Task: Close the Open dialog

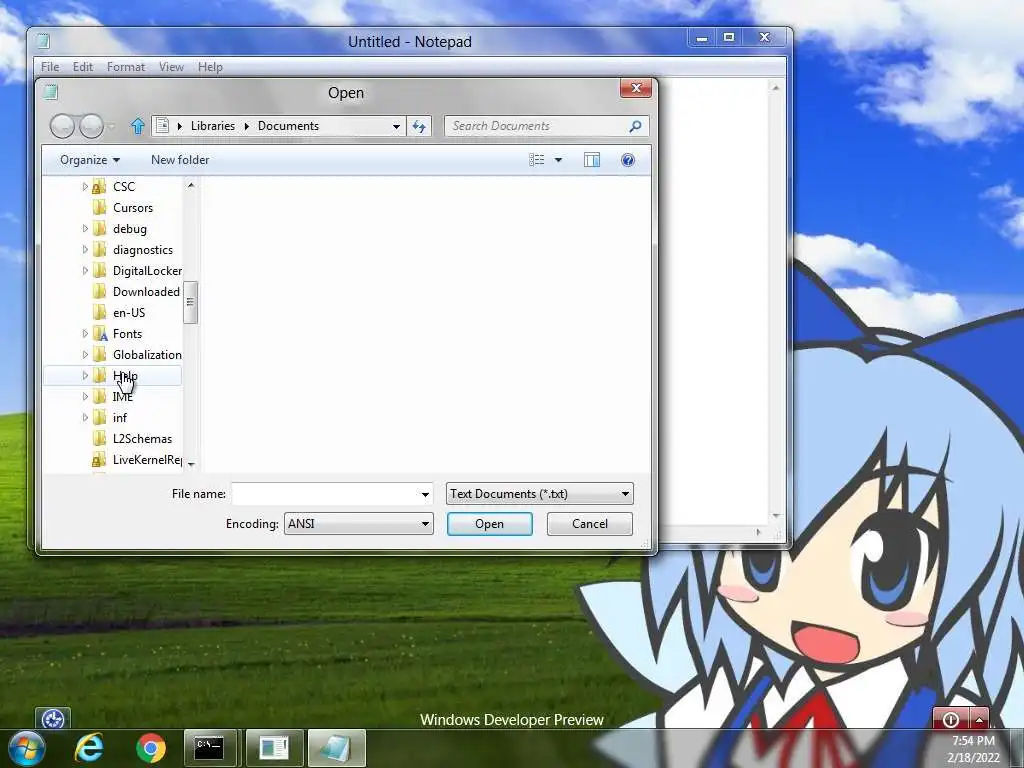Action: [x=636, y=88]
